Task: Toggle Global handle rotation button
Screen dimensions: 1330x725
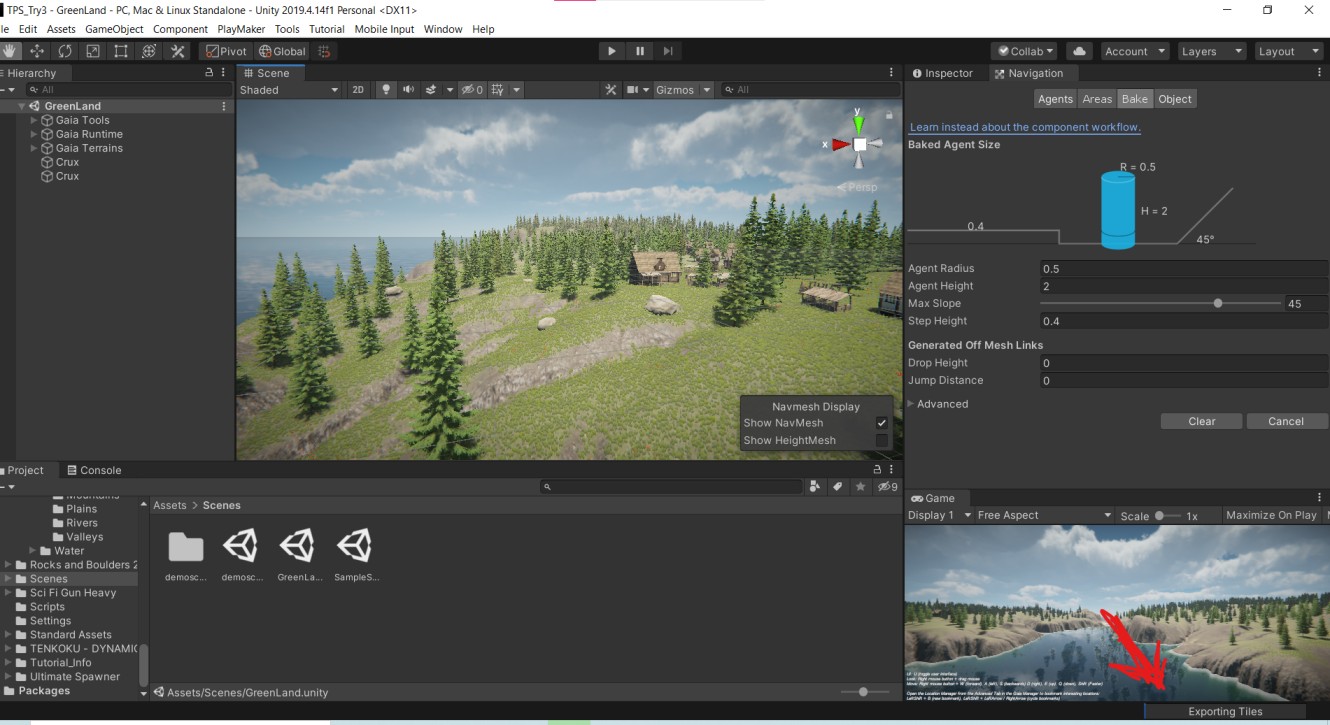Action: point(282,51)
